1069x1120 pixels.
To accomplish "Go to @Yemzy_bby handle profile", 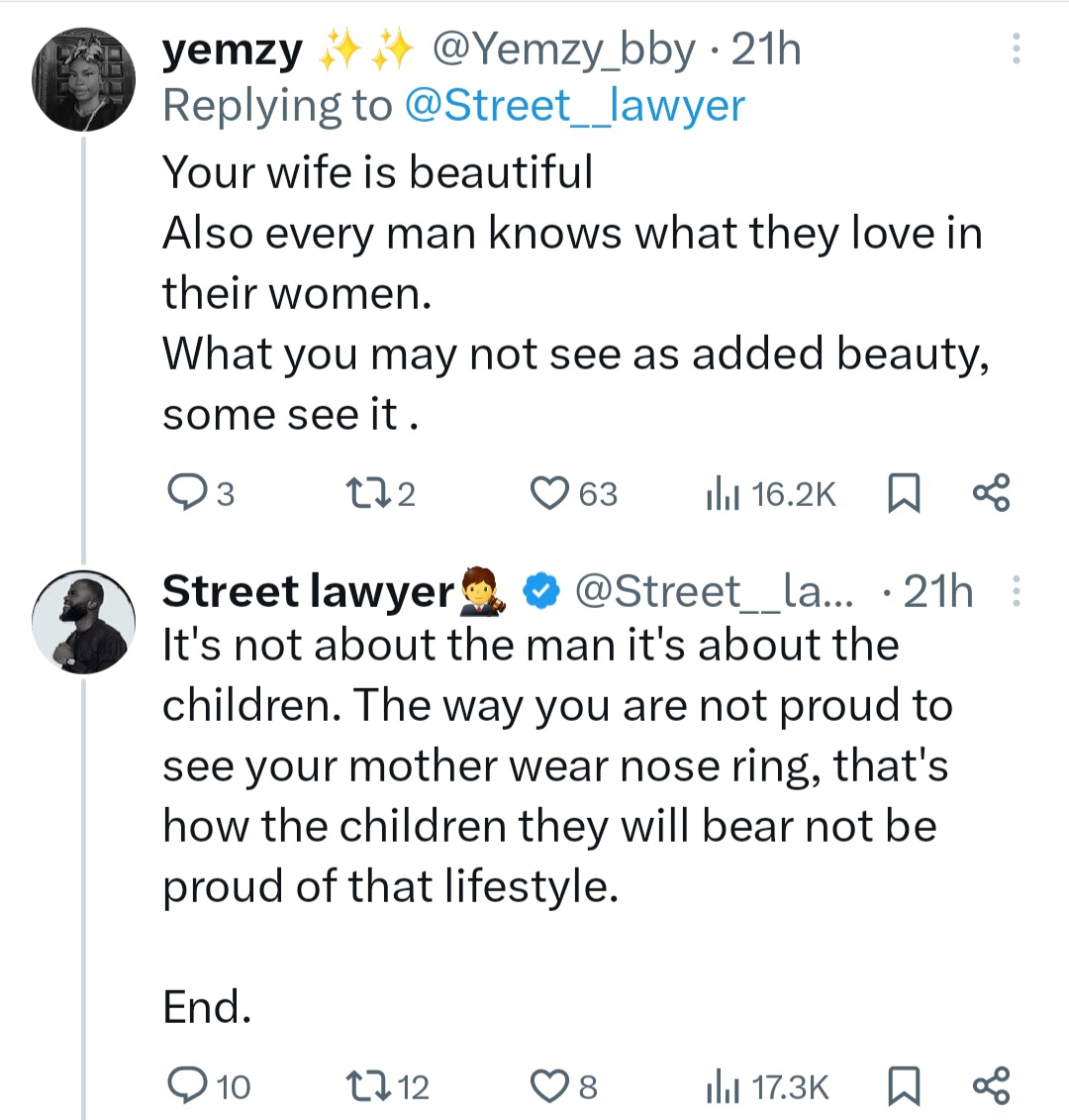I will (x=563, y=50).
